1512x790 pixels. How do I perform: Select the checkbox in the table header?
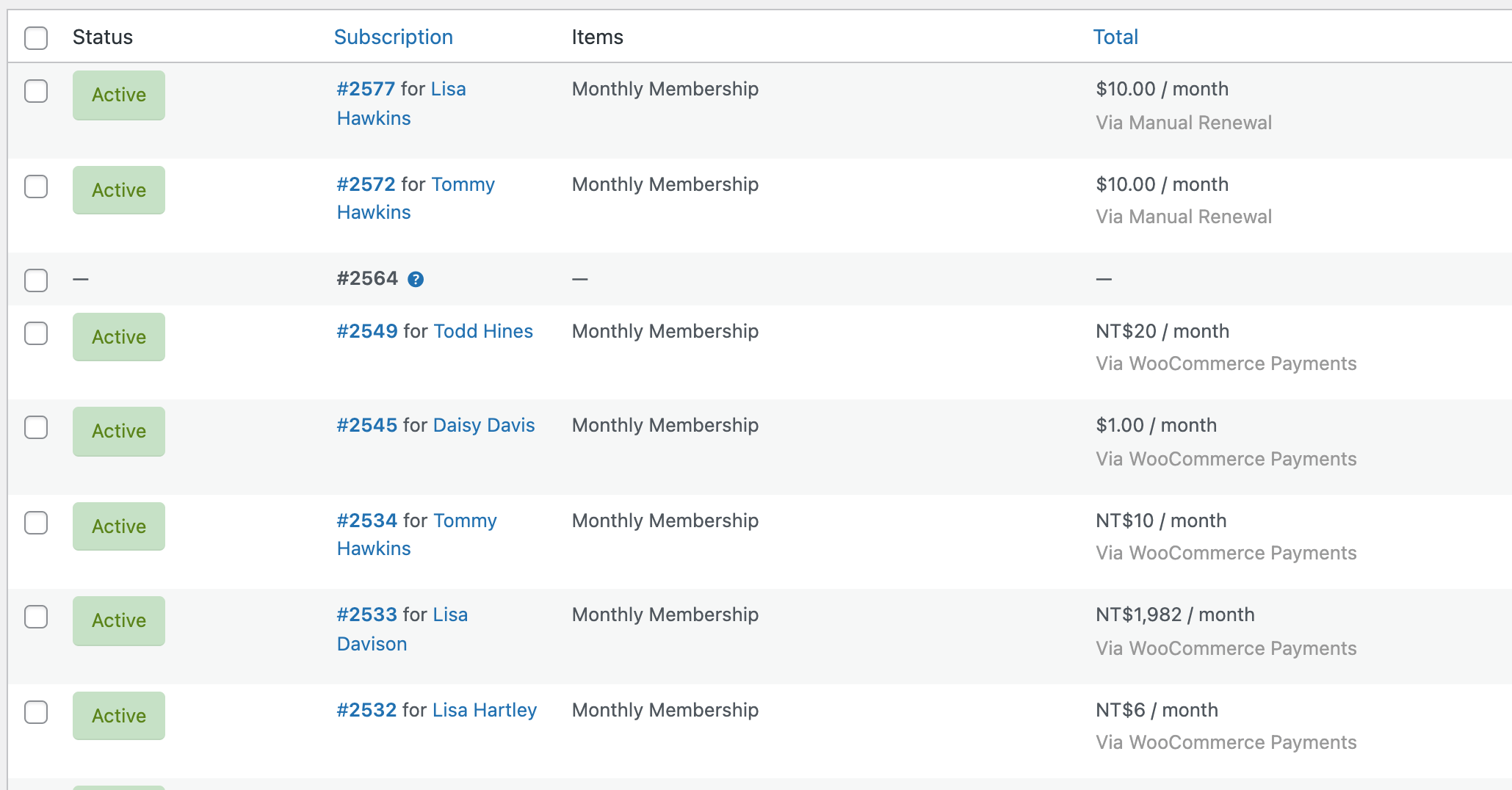pyautogui.click(x=35, y=37)
